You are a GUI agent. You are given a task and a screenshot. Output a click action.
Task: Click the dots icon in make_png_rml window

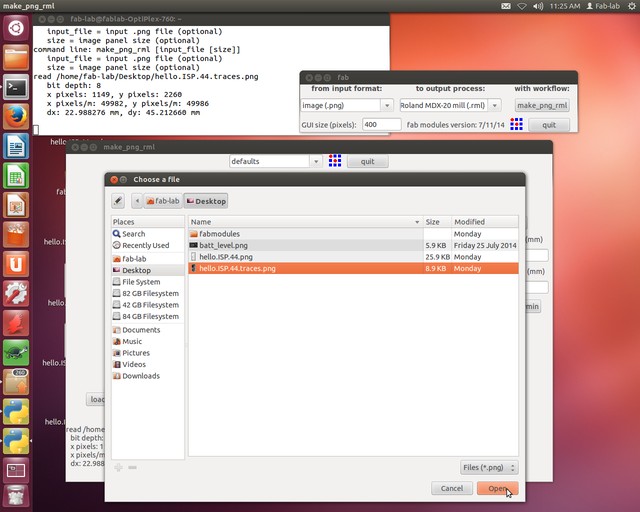coord(335,161)
